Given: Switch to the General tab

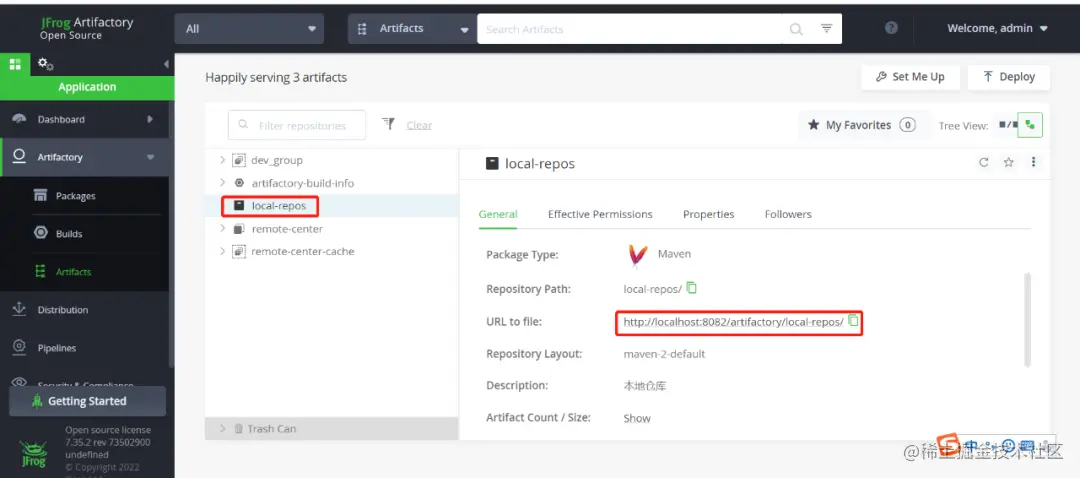Looking at the screenshot, I should click(498, 214).
